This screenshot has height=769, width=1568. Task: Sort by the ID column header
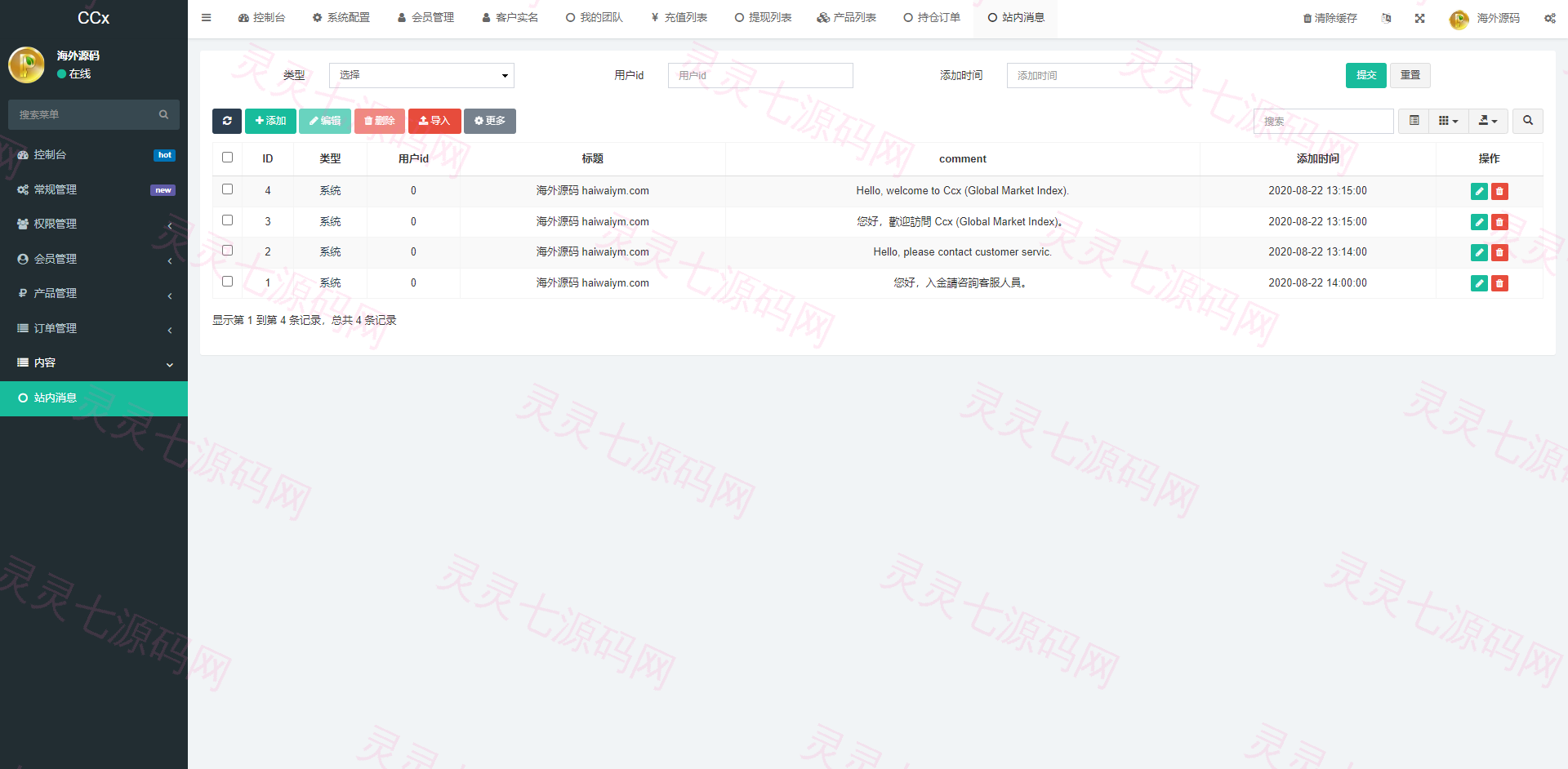click(268, 158)
